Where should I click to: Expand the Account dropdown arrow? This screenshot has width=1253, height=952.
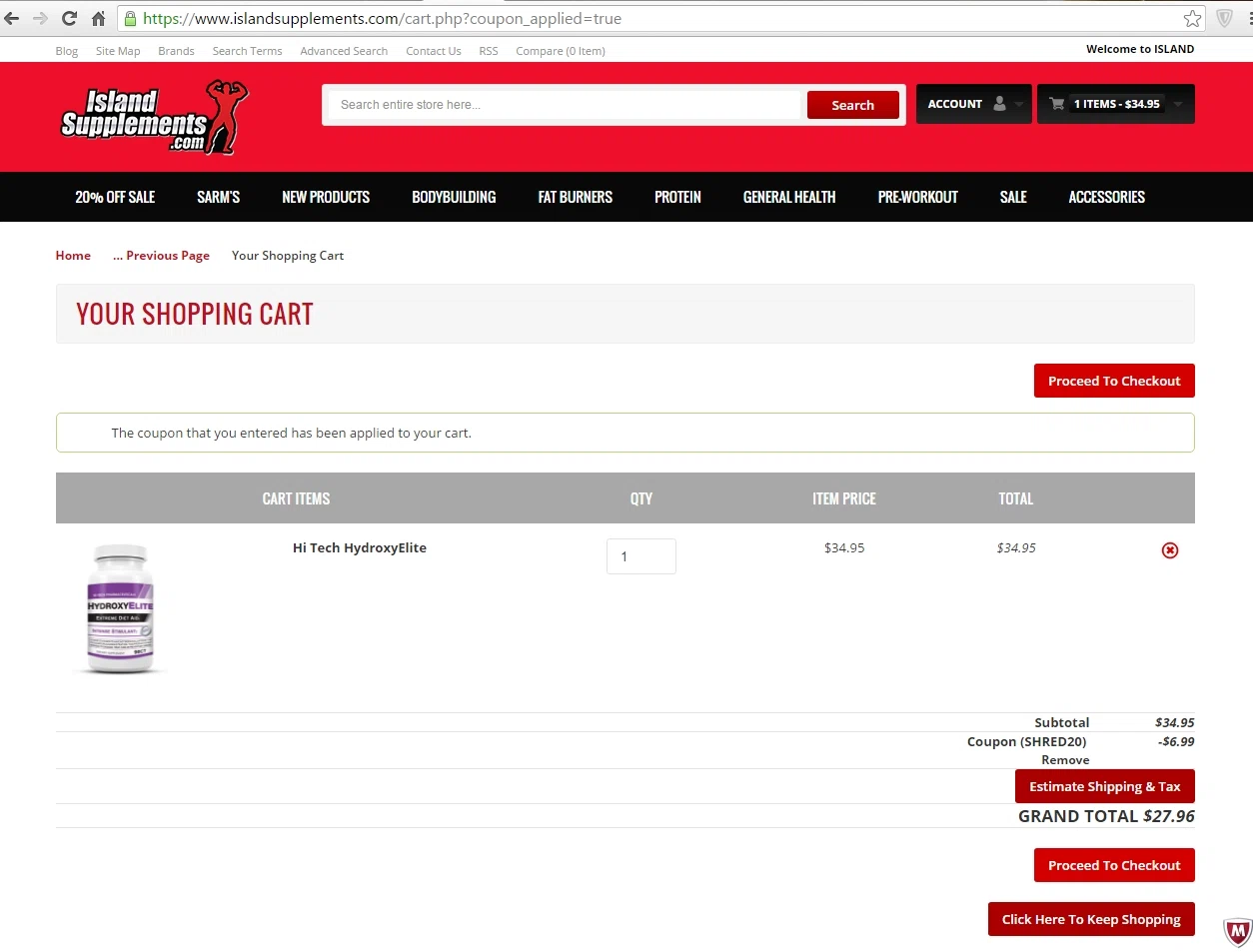[1019, 104]
